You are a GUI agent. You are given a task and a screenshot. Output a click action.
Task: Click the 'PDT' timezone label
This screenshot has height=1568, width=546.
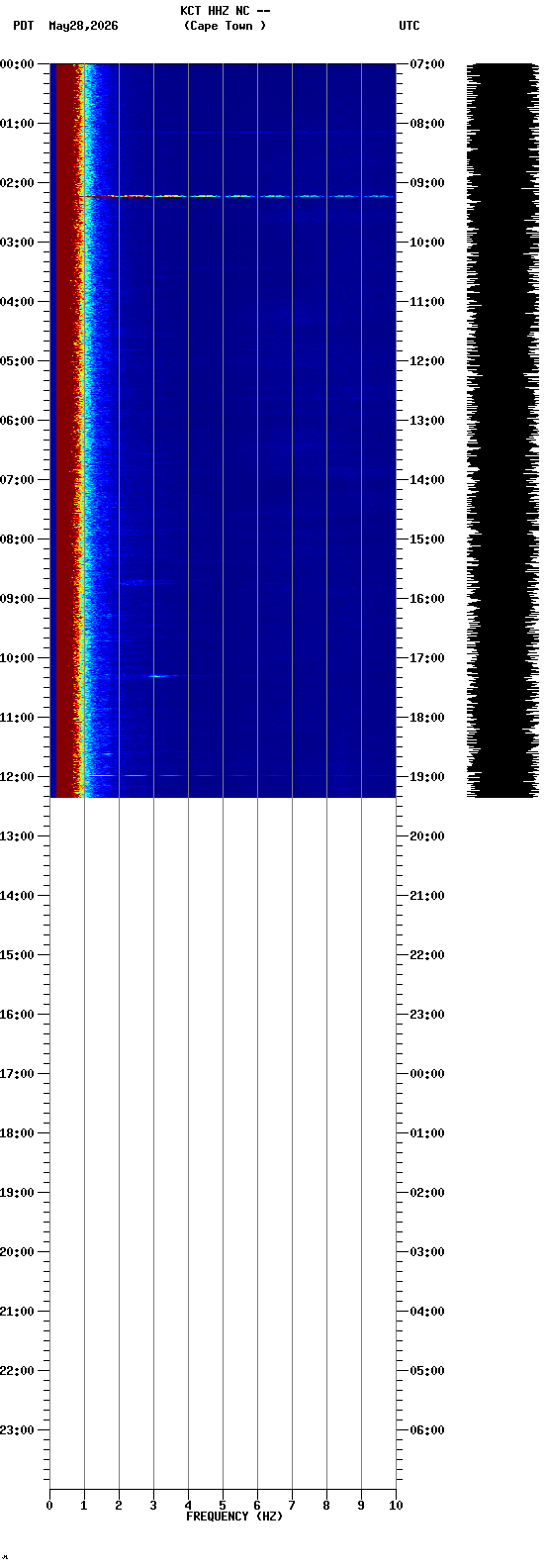(x=24, y=26)
